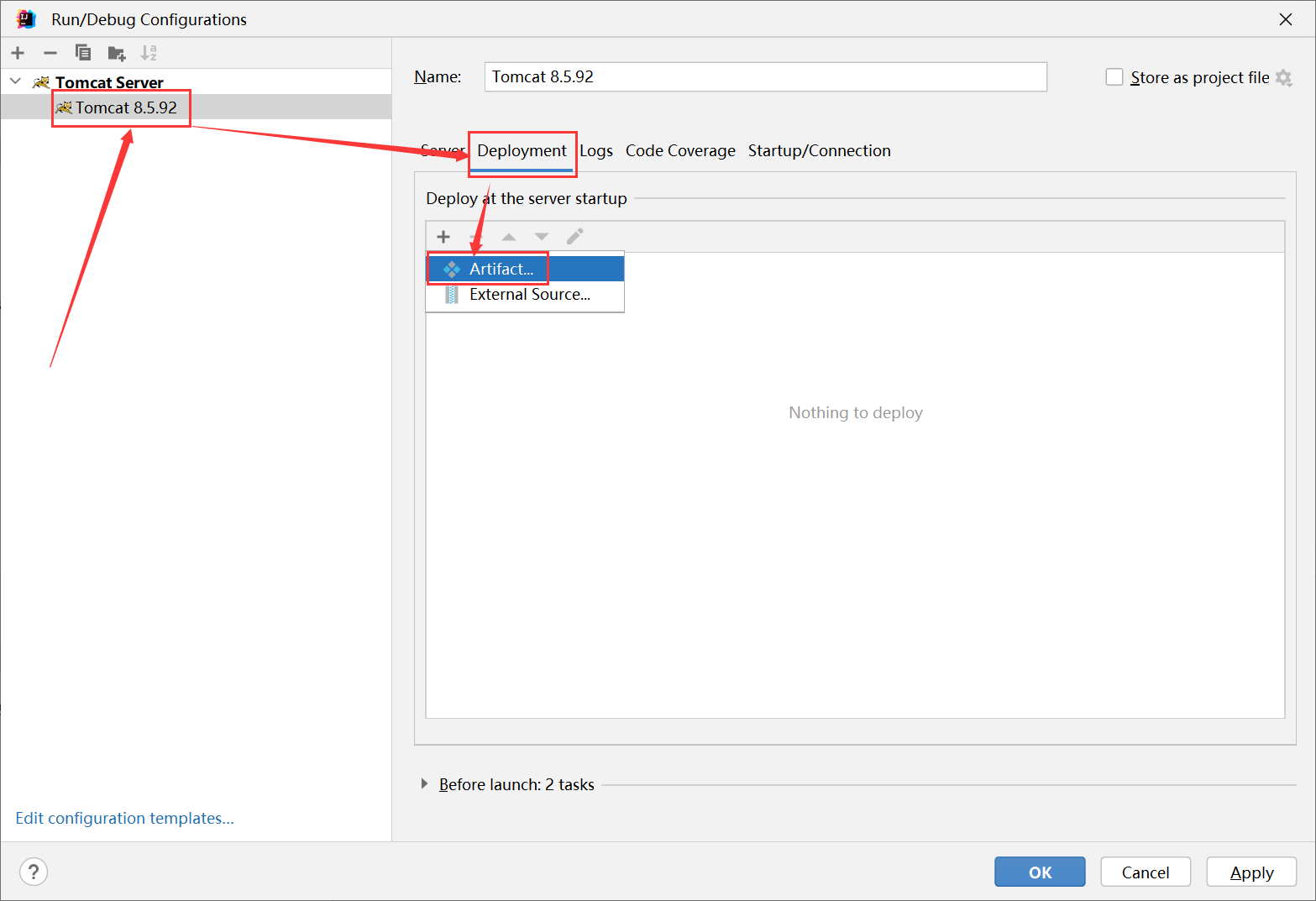
Task: Confirm with the OK button
Action: coord(1040,872)
